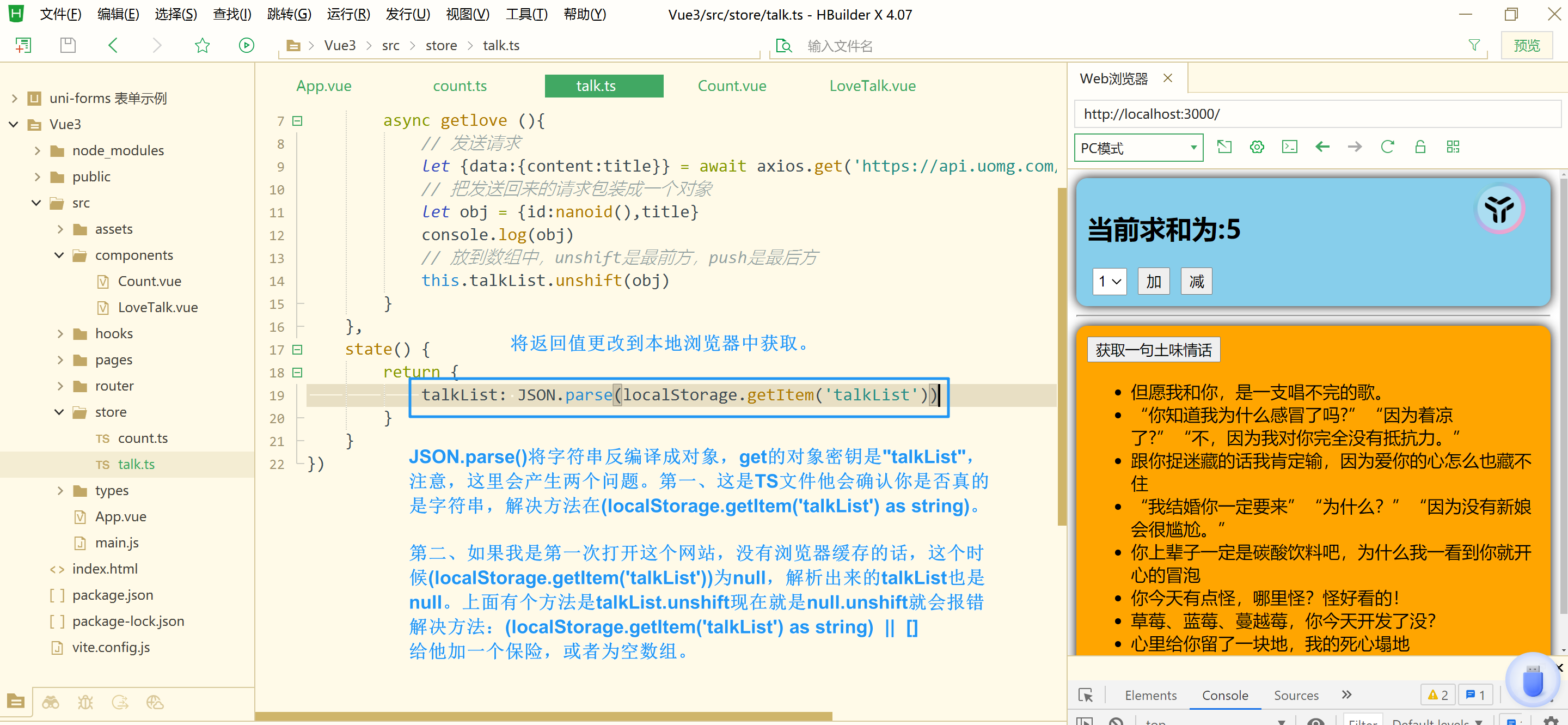Viewport: 1568px width, 725px height.
Task: Switch to the LoveTalk.vue tab
Action: pyautogui.click(x=872, y=86)
